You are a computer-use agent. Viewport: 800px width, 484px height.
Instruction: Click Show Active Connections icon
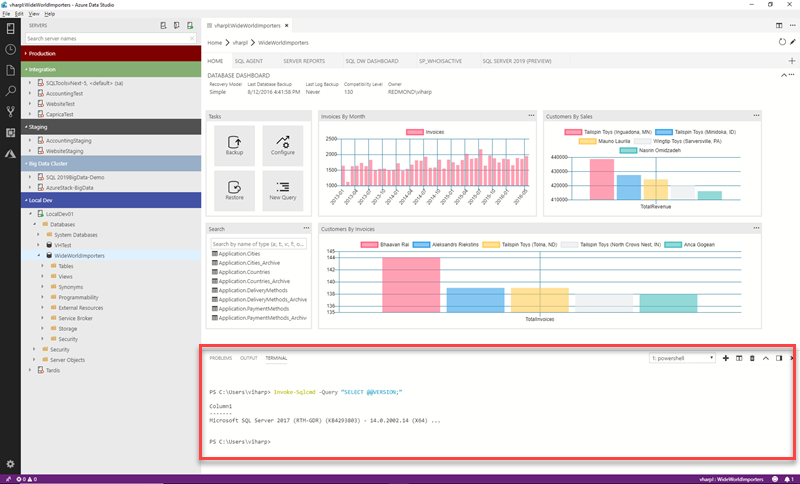[190, 25]
